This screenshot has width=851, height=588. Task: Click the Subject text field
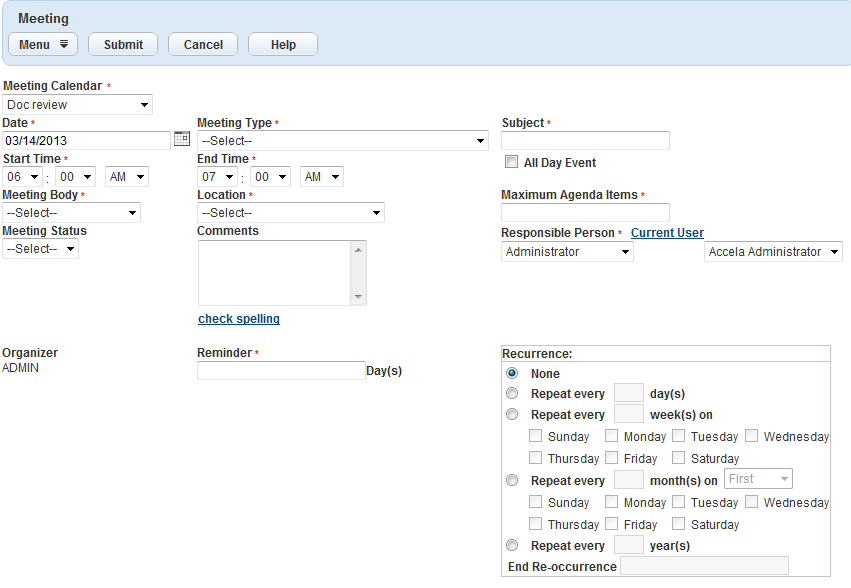tap(585, 141)
